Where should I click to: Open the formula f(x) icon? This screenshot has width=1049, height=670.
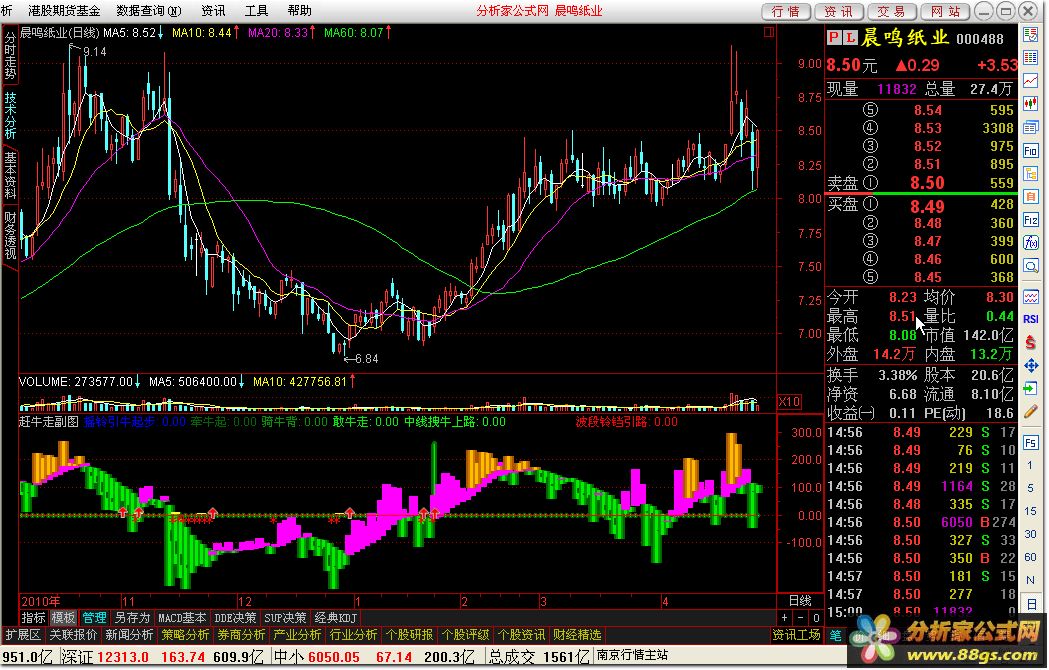pyautogui.click(x=1031, y=244)
